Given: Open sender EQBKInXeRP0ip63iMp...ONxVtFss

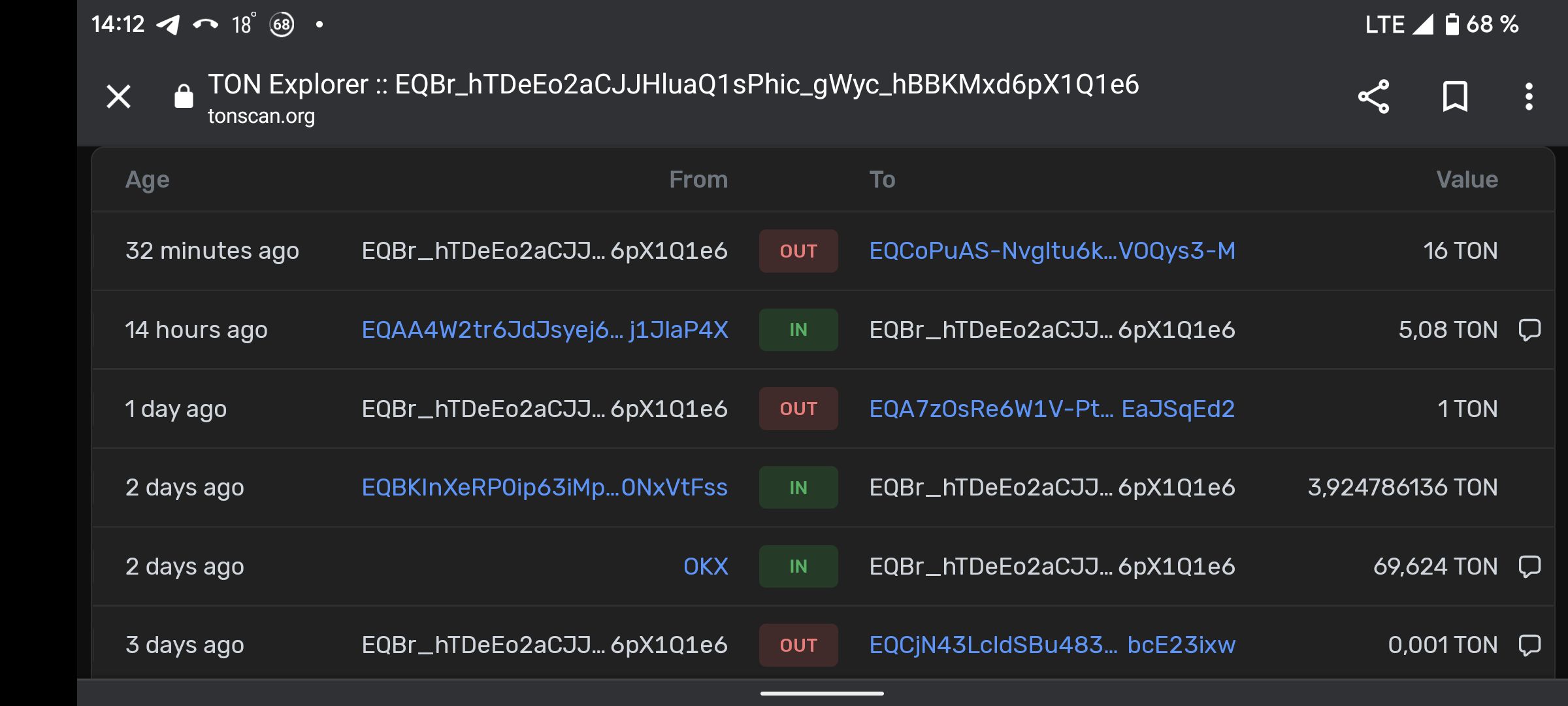Looking at the screenshot, I should (x=544, y=488).
